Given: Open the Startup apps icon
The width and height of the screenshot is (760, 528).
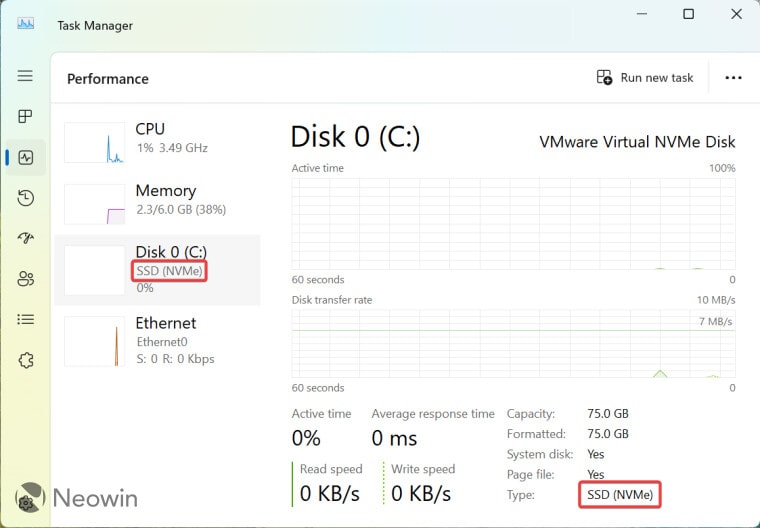Looking at the screenshot, I should pyautogui.click(x=25, y=238).
